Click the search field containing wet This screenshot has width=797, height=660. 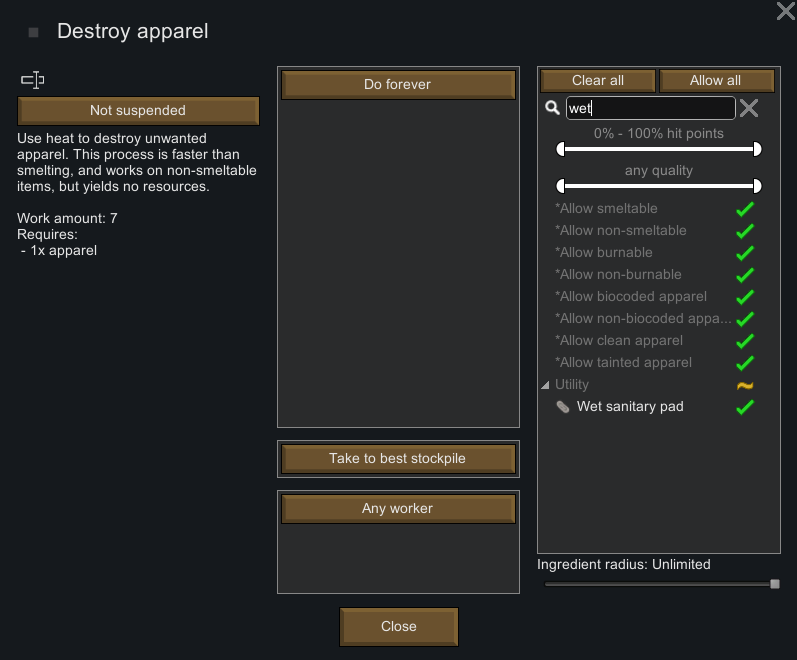click(x=651, y=108)
